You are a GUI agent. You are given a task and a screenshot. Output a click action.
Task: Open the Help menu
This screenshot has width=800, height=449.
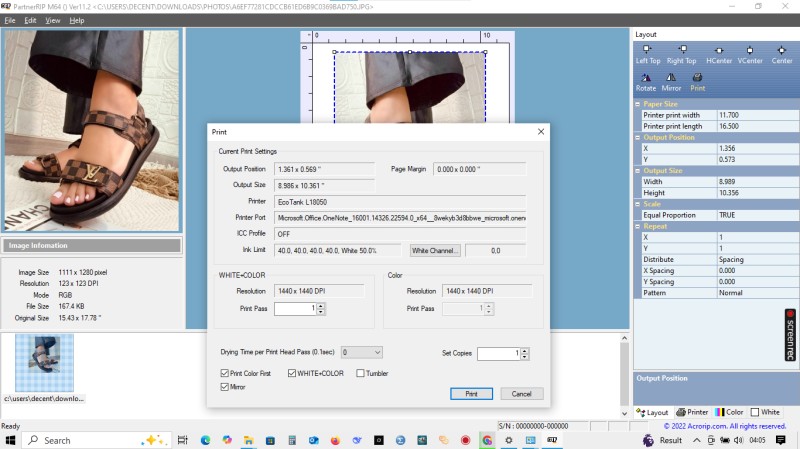77,20
